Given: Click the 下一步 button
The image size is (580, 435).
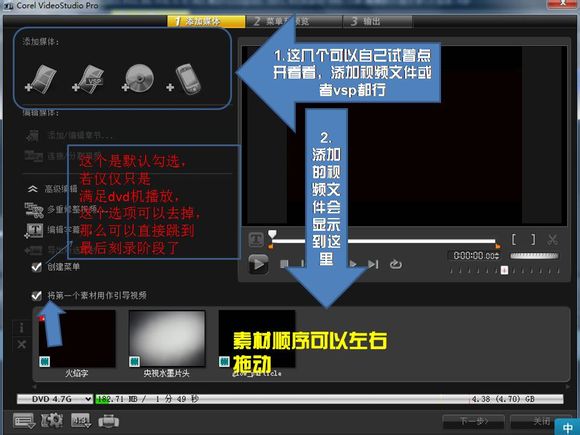Looking at the screenshot, I should pos(474,421).
